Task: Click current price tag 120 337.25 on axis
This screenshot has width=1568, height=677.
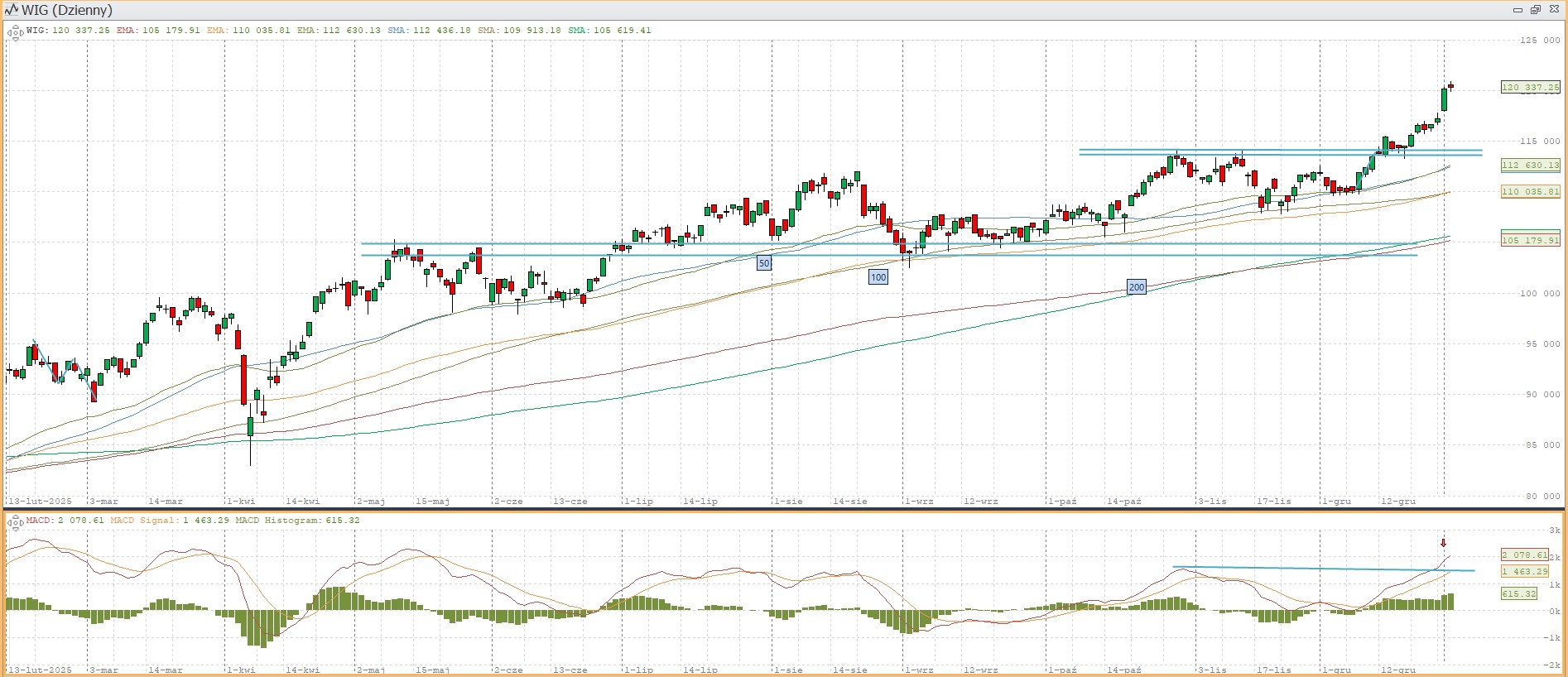Action: coord(1530,87)
